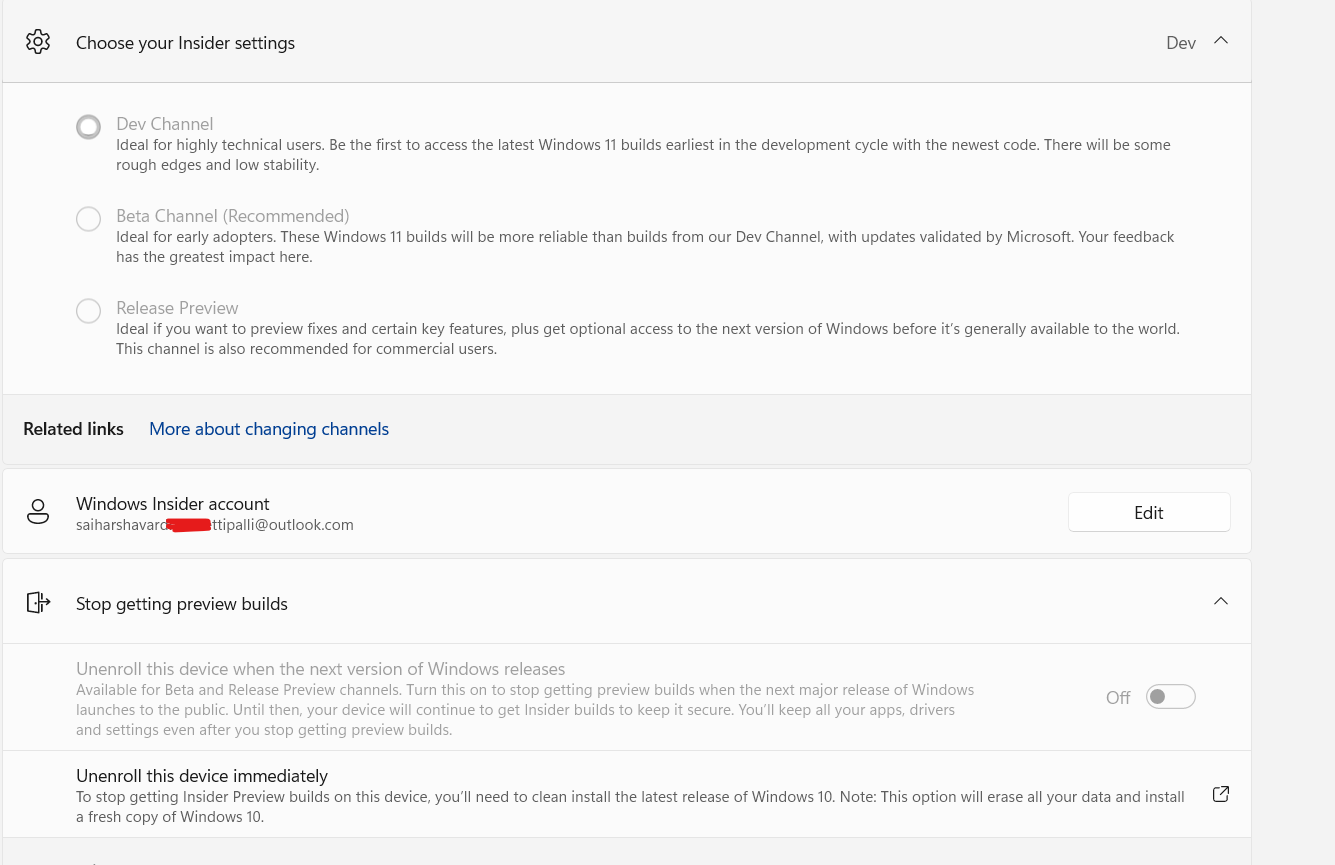
Task: Click the Off label beside the toggle
Action: (1118, 698)
